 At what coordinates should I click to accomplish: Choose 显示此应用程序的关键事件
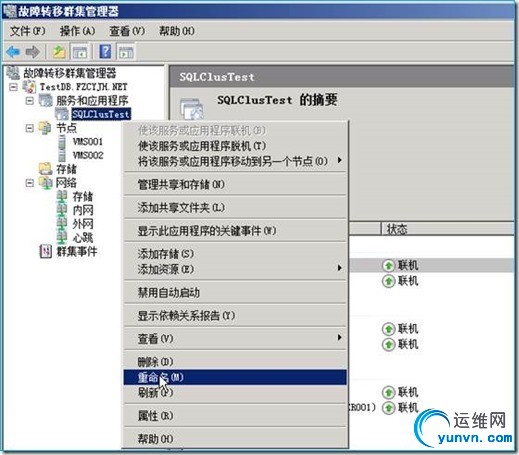pos(235,231)
